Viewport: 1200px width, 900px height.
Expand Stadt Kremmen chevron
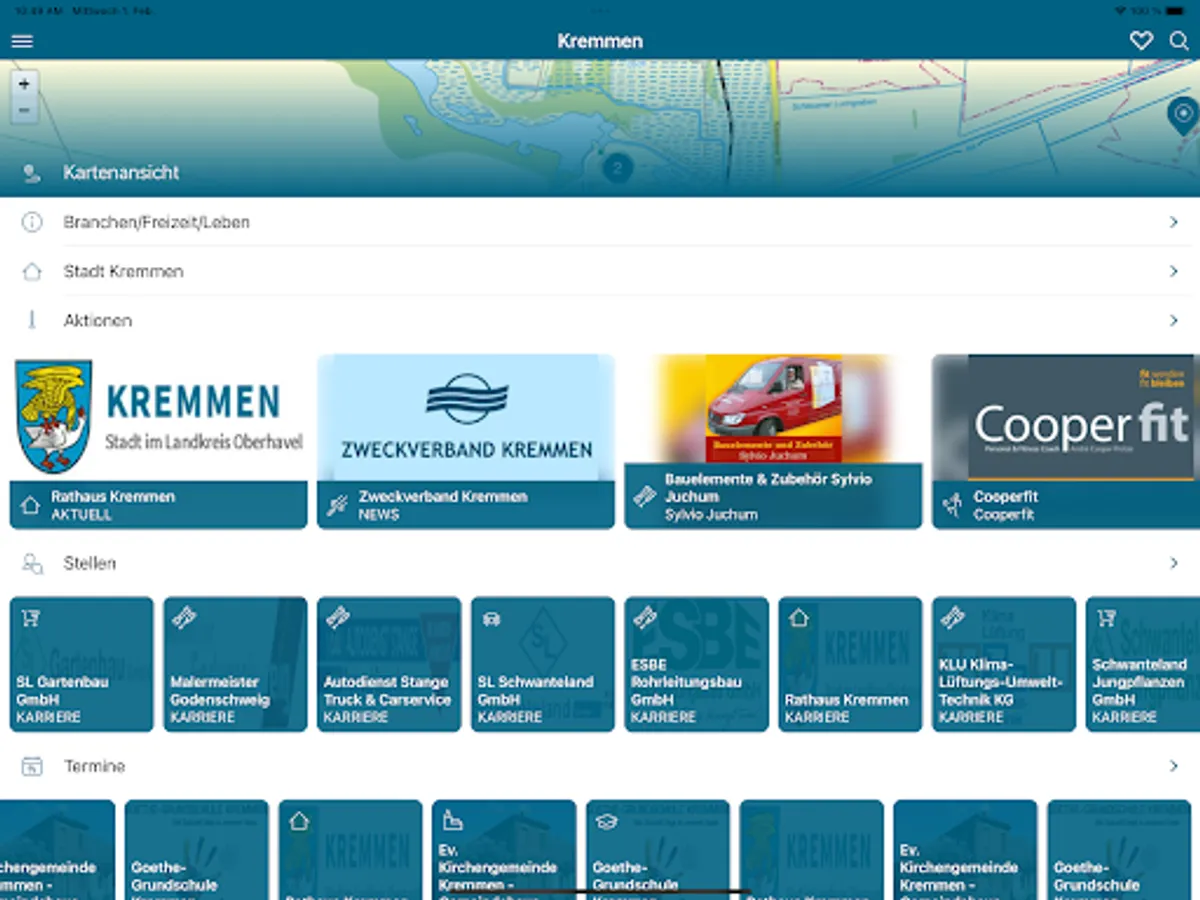(x=1174, y=271)
